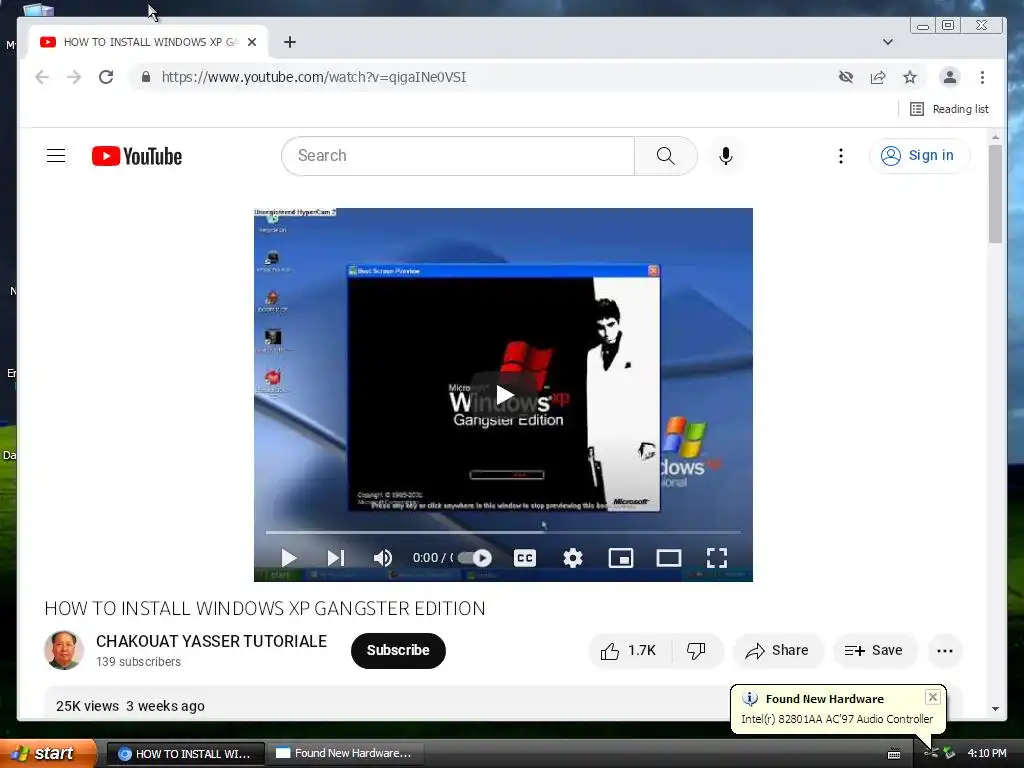The image size is (1024, 768).
Task: Open the Reading list
Action: (x=949, y=109)
